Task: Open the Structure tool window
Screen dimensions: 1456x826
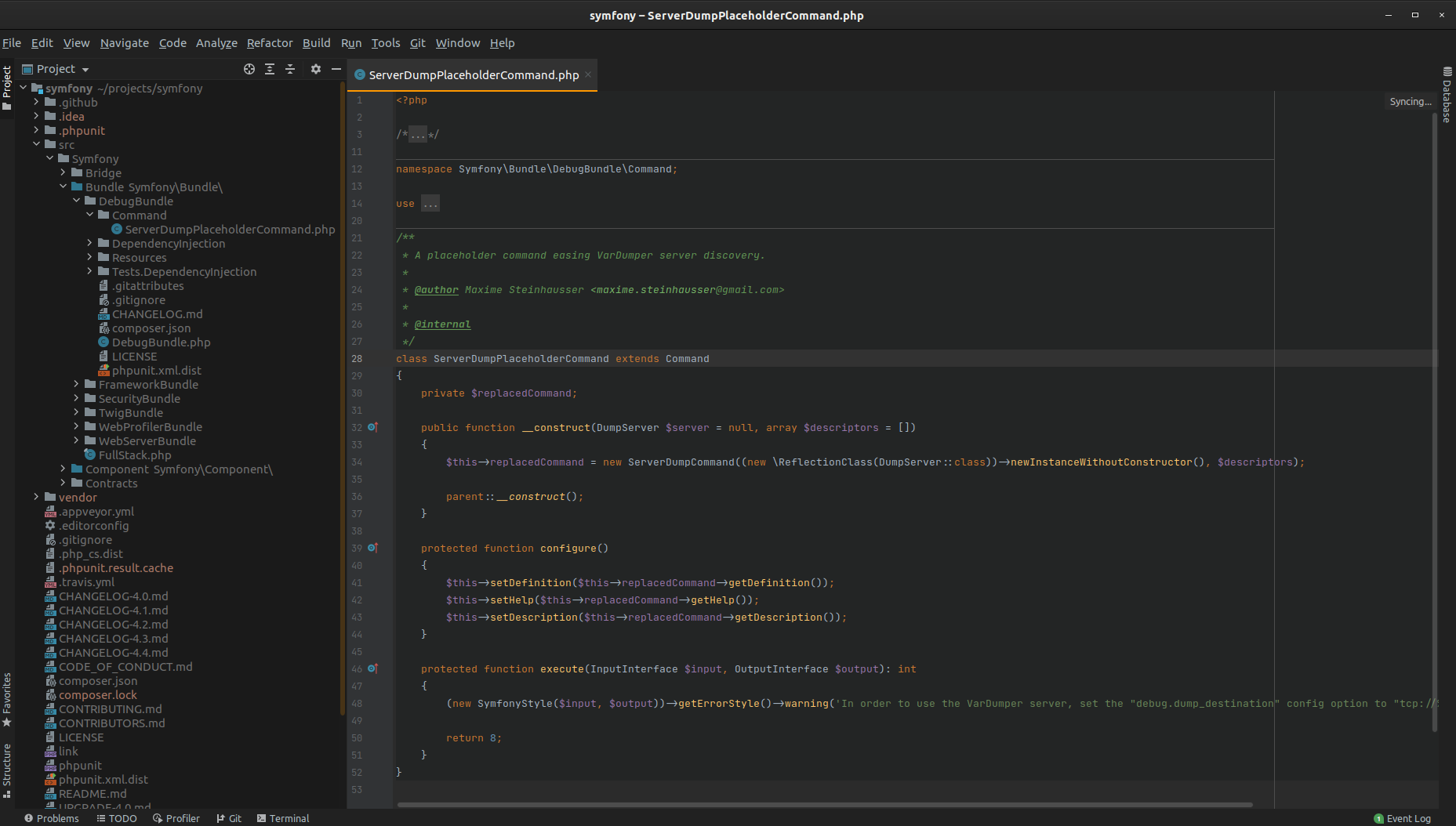Action: pyautogui.click(x=7, y=770)
